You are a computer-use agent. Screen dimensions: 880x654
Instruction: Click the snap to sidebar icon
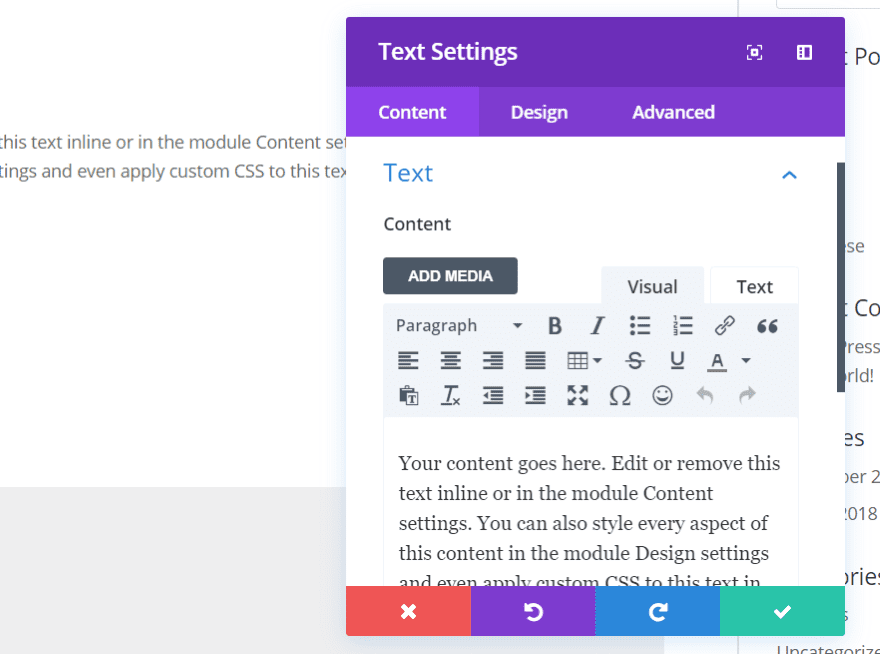pyautogui.click(x=804, y=52)
